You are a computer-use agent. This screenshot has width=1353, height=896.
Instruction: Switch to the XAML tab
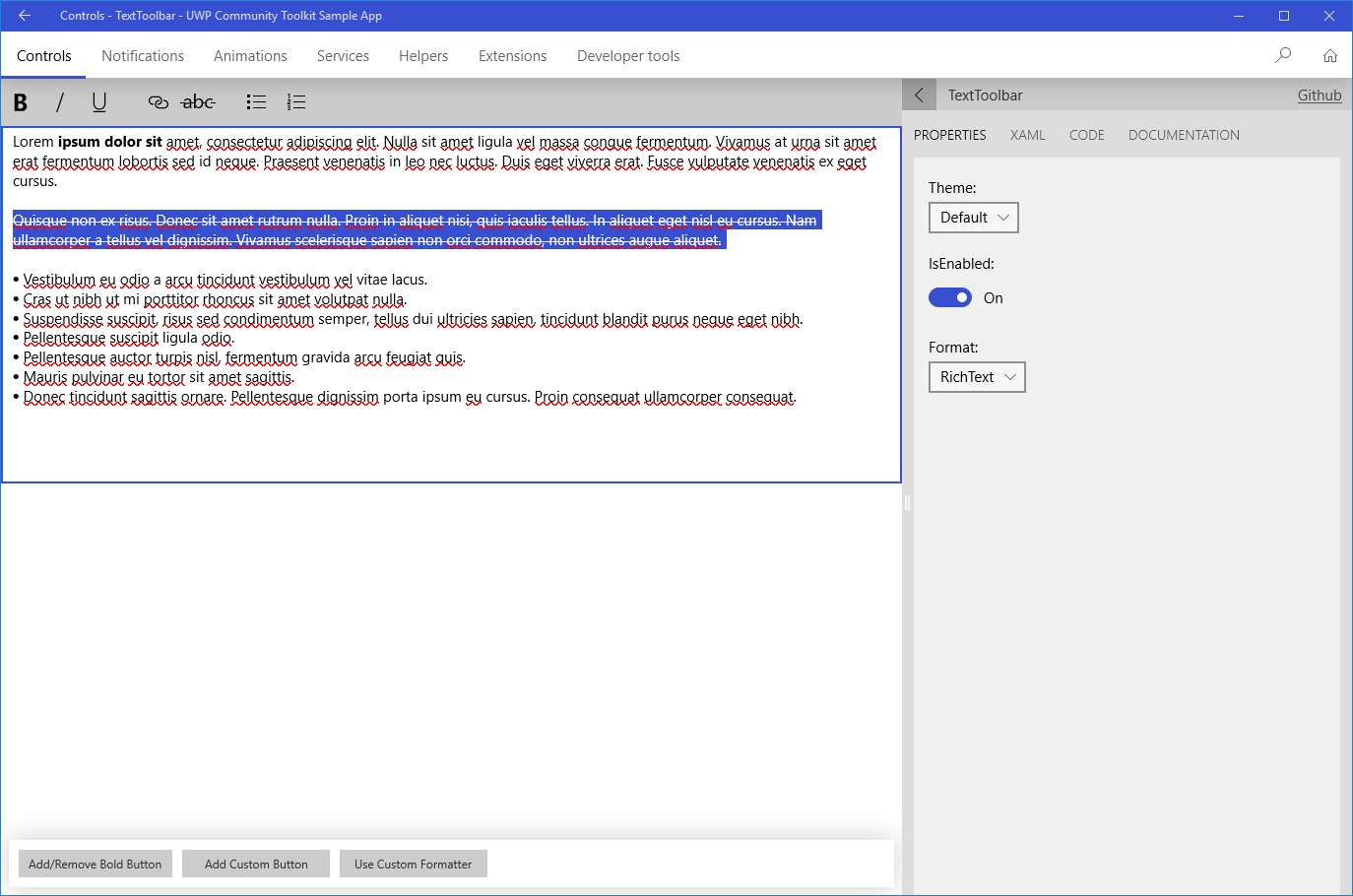(1028, 135)
